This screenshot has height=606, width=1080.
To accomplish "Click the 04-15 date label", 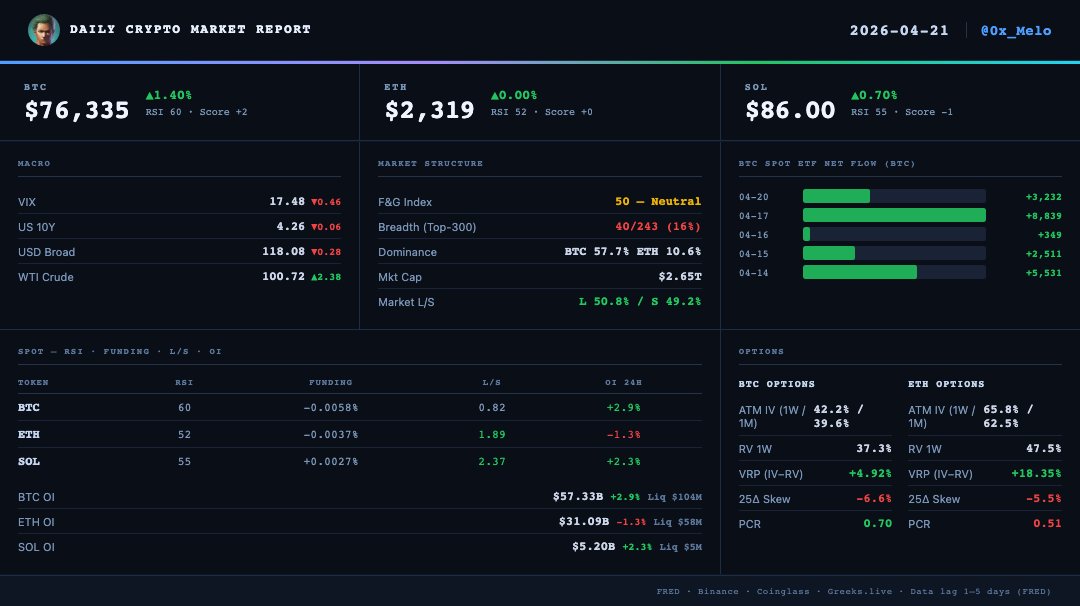I will point(754,253).
